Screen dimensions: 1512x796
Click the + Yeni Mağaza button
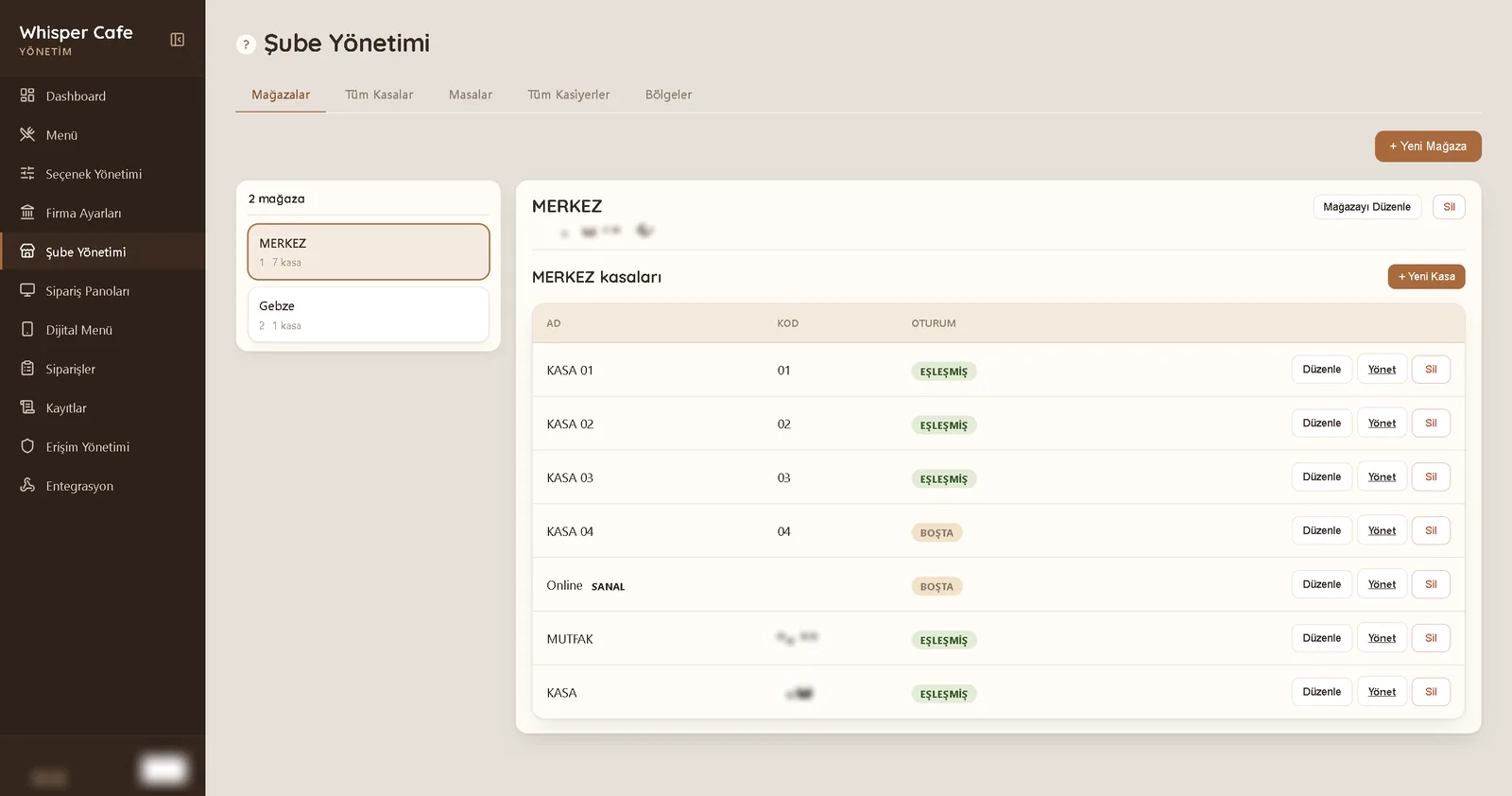click(x=1428, y=147)
